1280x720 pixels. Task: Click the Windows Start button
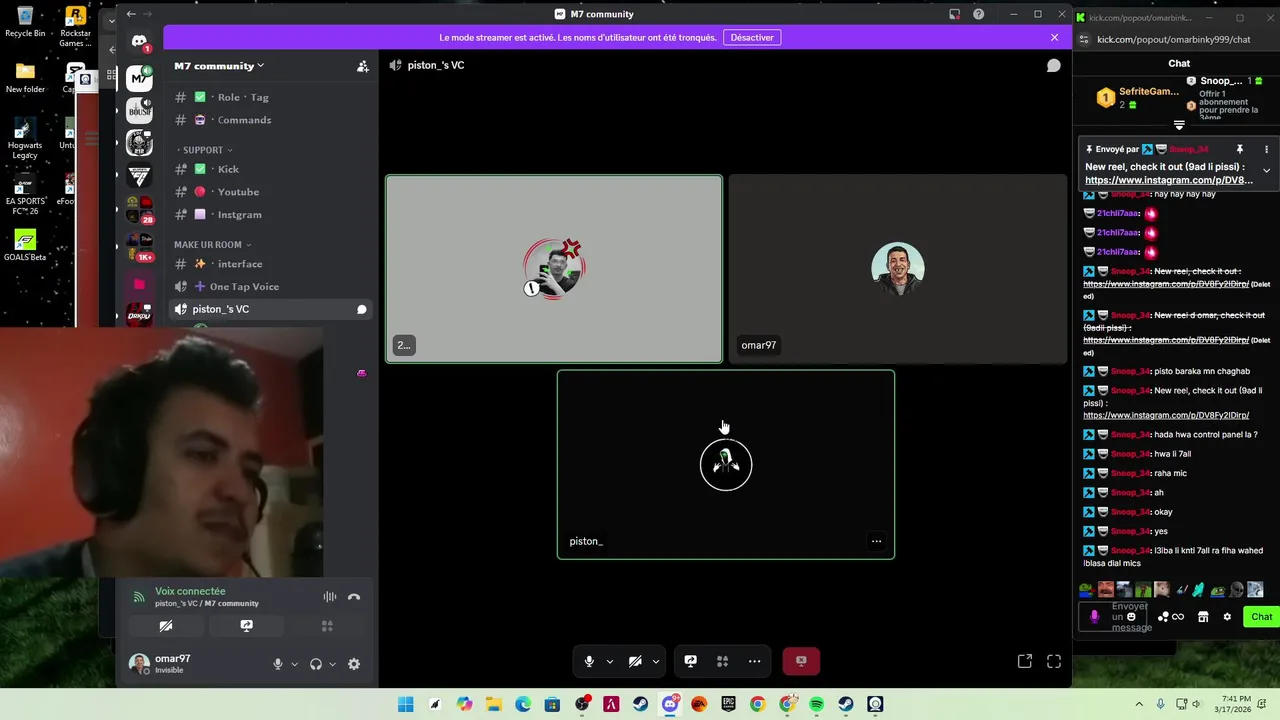pyautogui.click(x=405, y=704)
